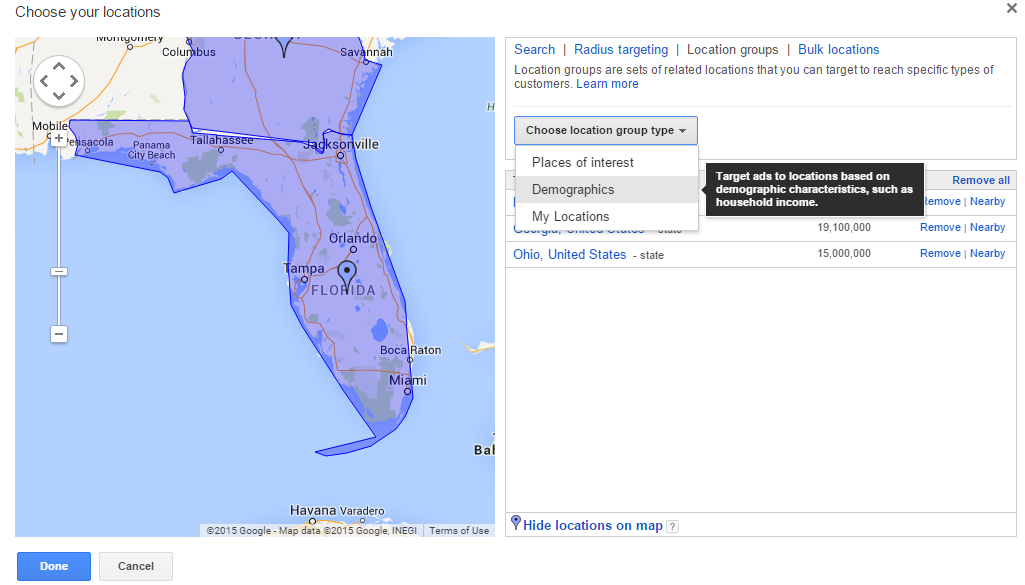Click the help question mark icon
The image size is (1025, 585).
coord(672,526)
